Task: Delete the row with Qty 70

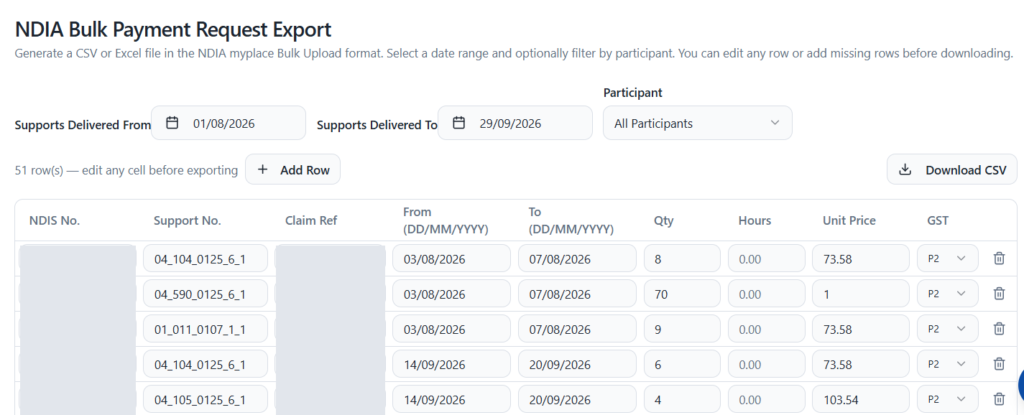Action: coord(999,293)
